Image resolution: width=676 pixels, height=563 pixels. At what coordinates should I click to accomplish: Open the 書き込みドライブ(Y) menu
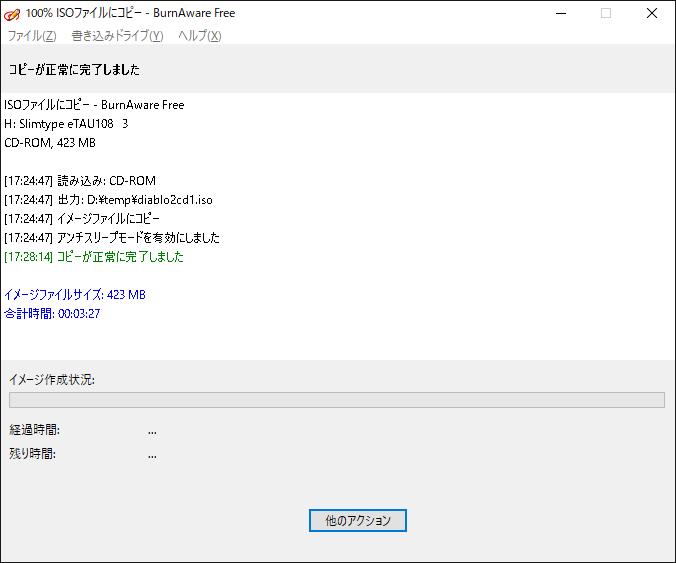[x=117, y=36]
